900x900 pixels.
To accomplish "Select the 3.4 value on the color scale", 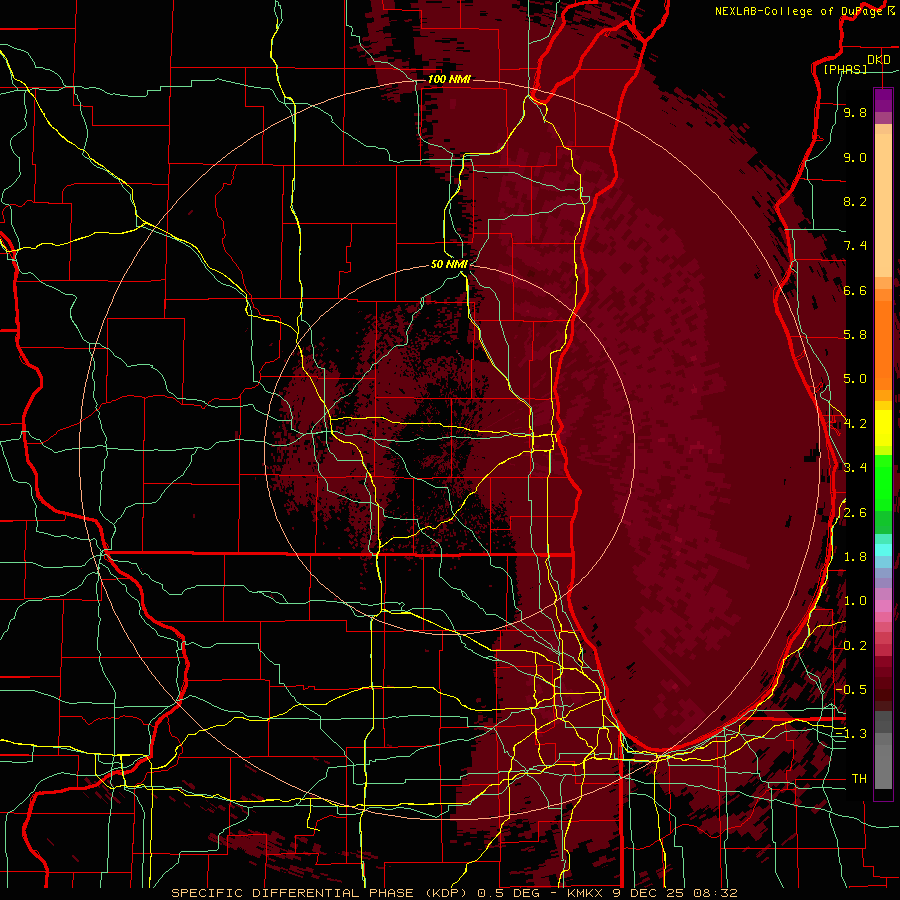I will pos(855,468).
